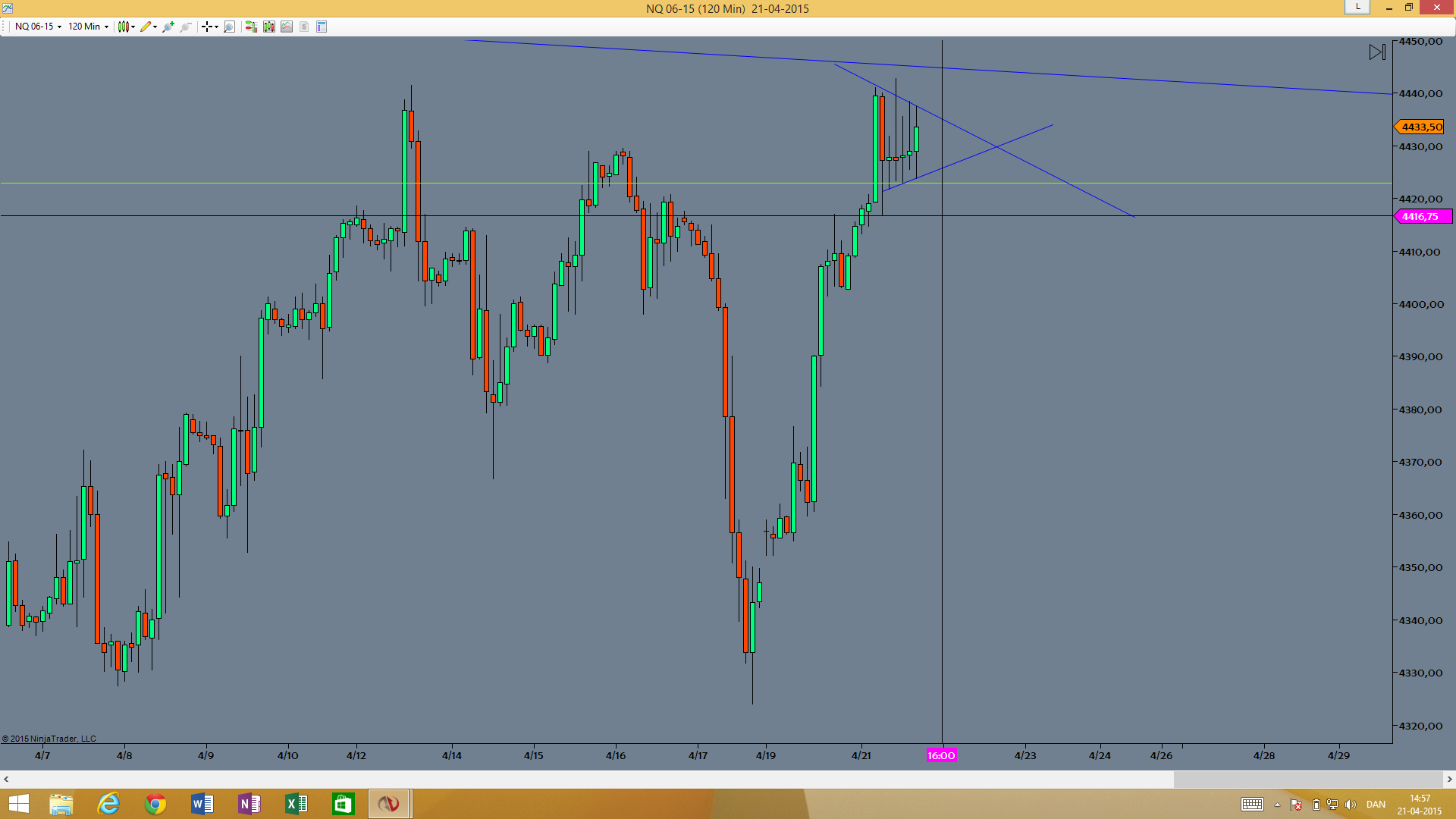Viewport: 1456px width, 819px height.
Task: Toggle the zoom frame magnifier icon
Action: click(230, 27)
